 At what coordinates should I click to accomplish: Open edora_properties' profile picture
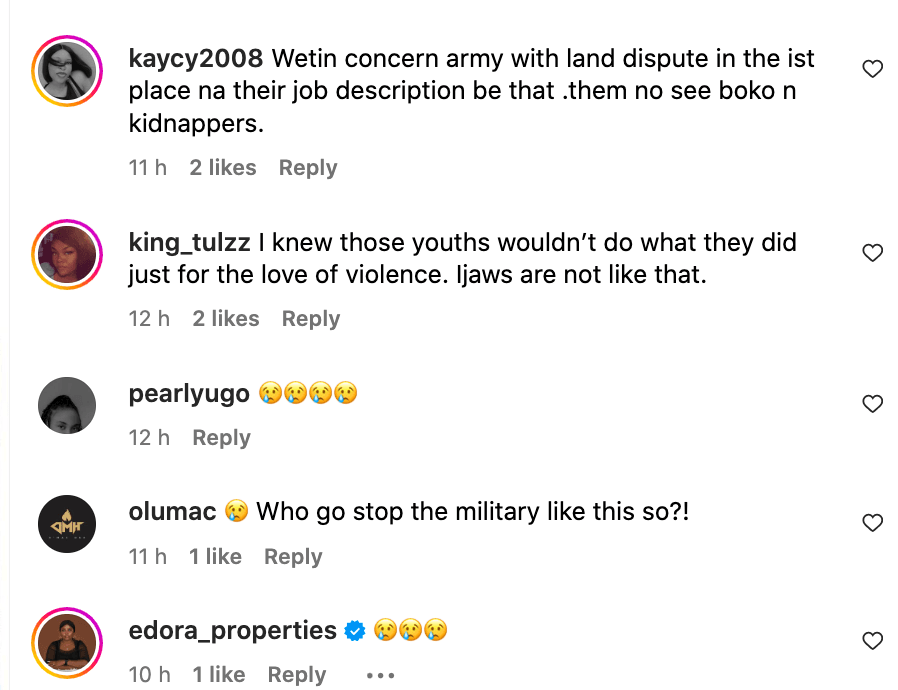(x=67, y=642)
